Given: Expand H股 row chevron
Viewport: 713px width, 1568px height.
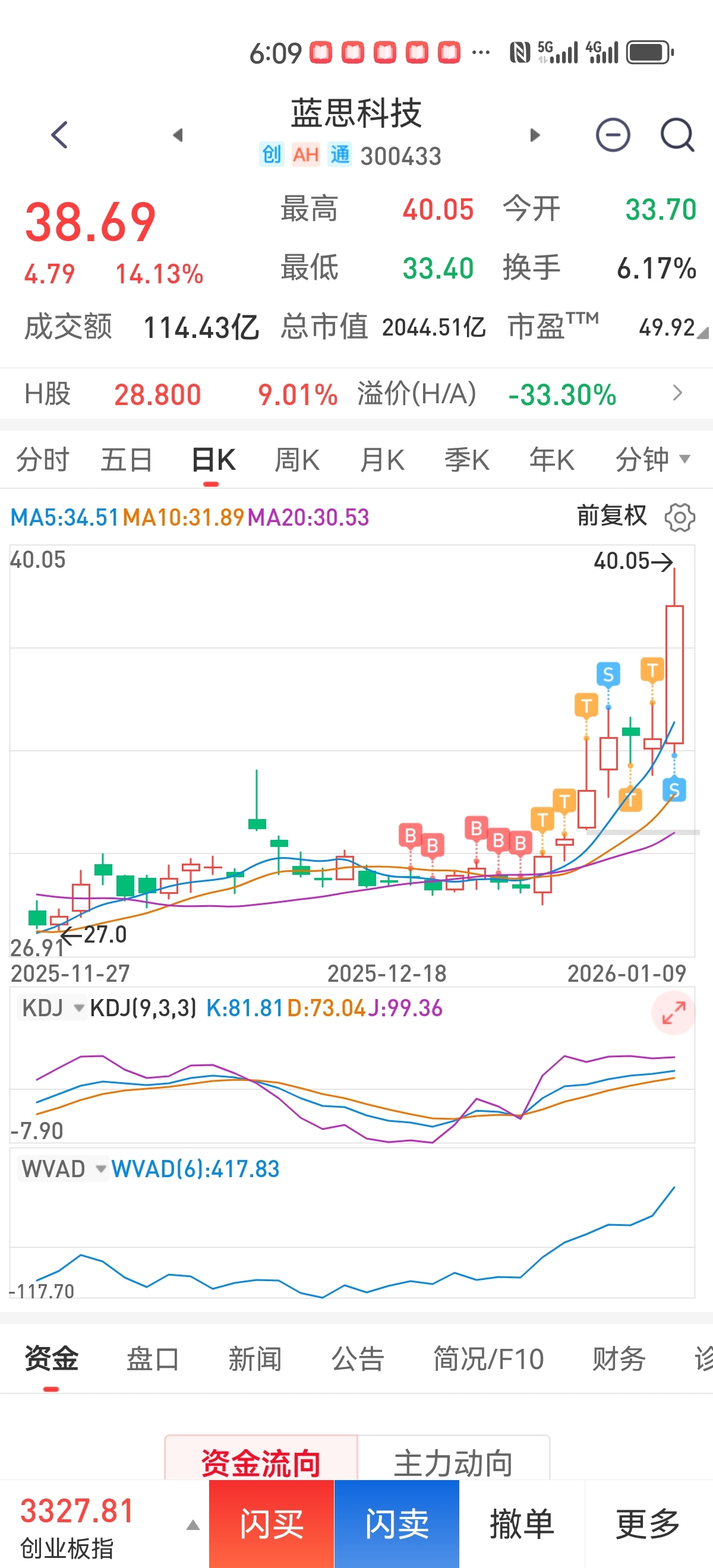Looking at the screenshot, I should click(677, 393).
